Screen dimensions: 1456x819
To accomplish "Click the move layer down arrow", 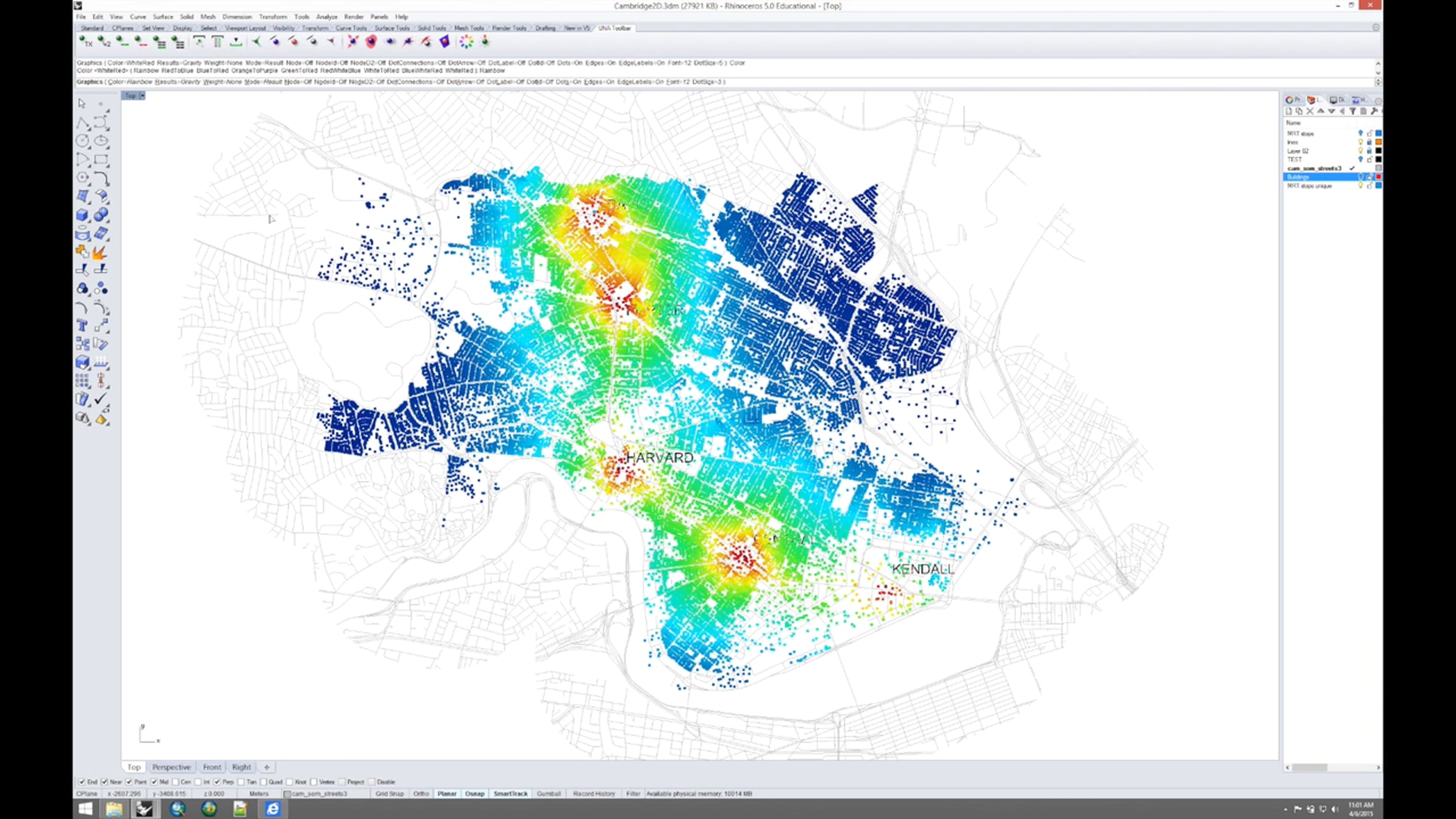I will (x=1332, y=112).
